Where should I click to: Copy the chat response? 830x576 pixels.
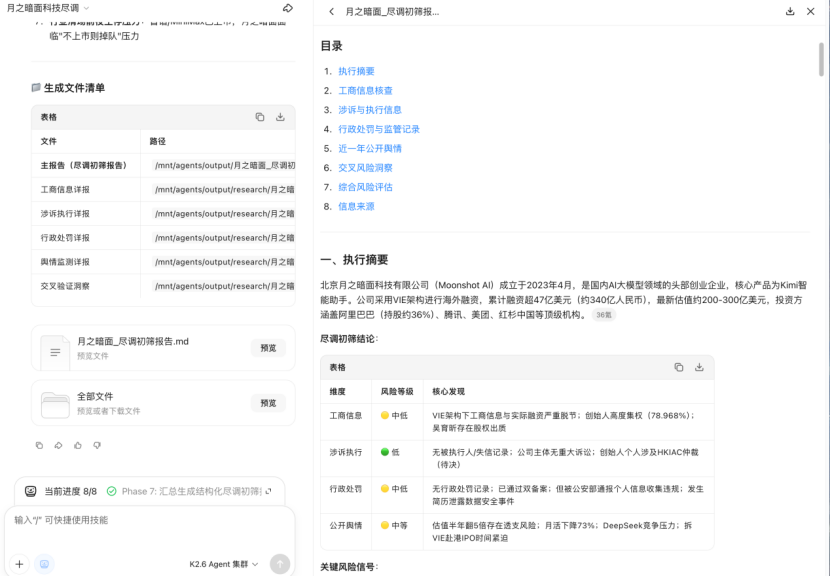[39, 445]
